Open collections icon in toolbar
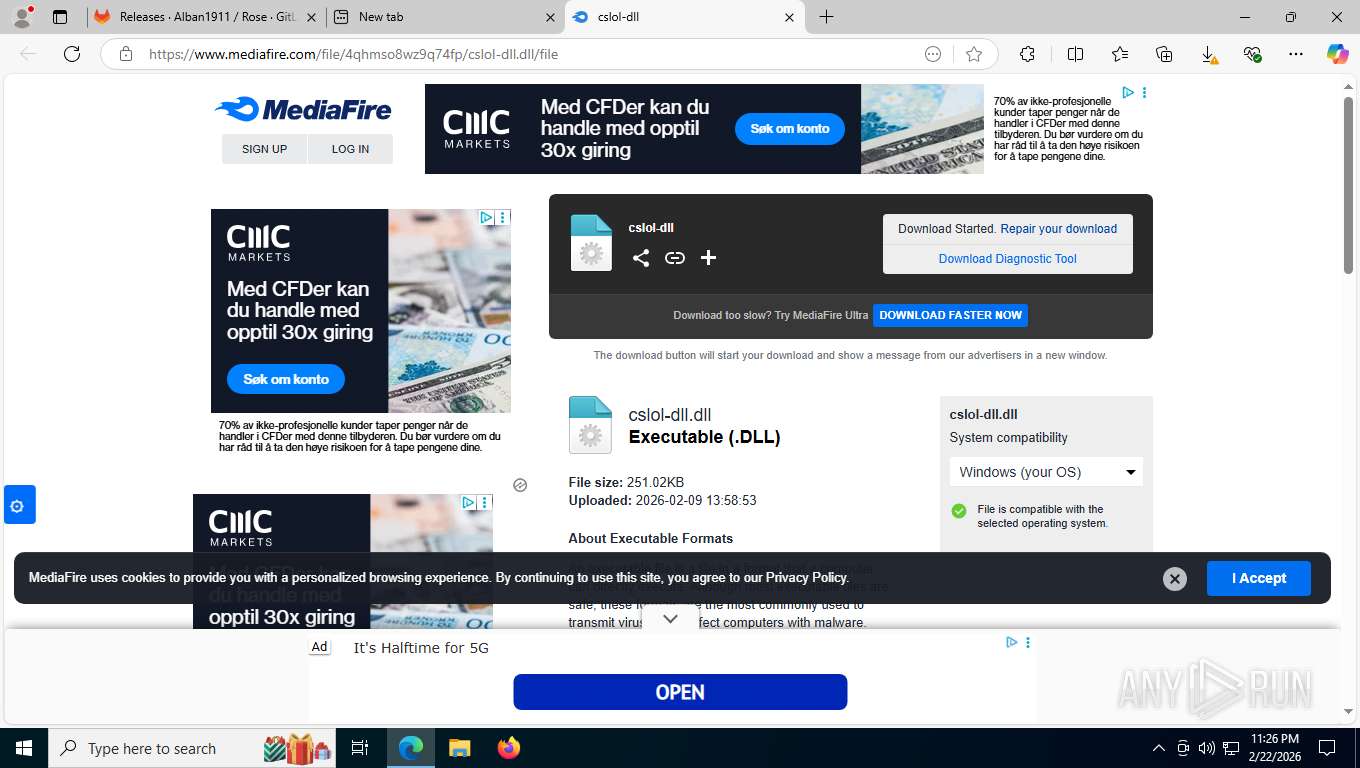Screen dimensions: 1360x768 tap(1164, 54)
